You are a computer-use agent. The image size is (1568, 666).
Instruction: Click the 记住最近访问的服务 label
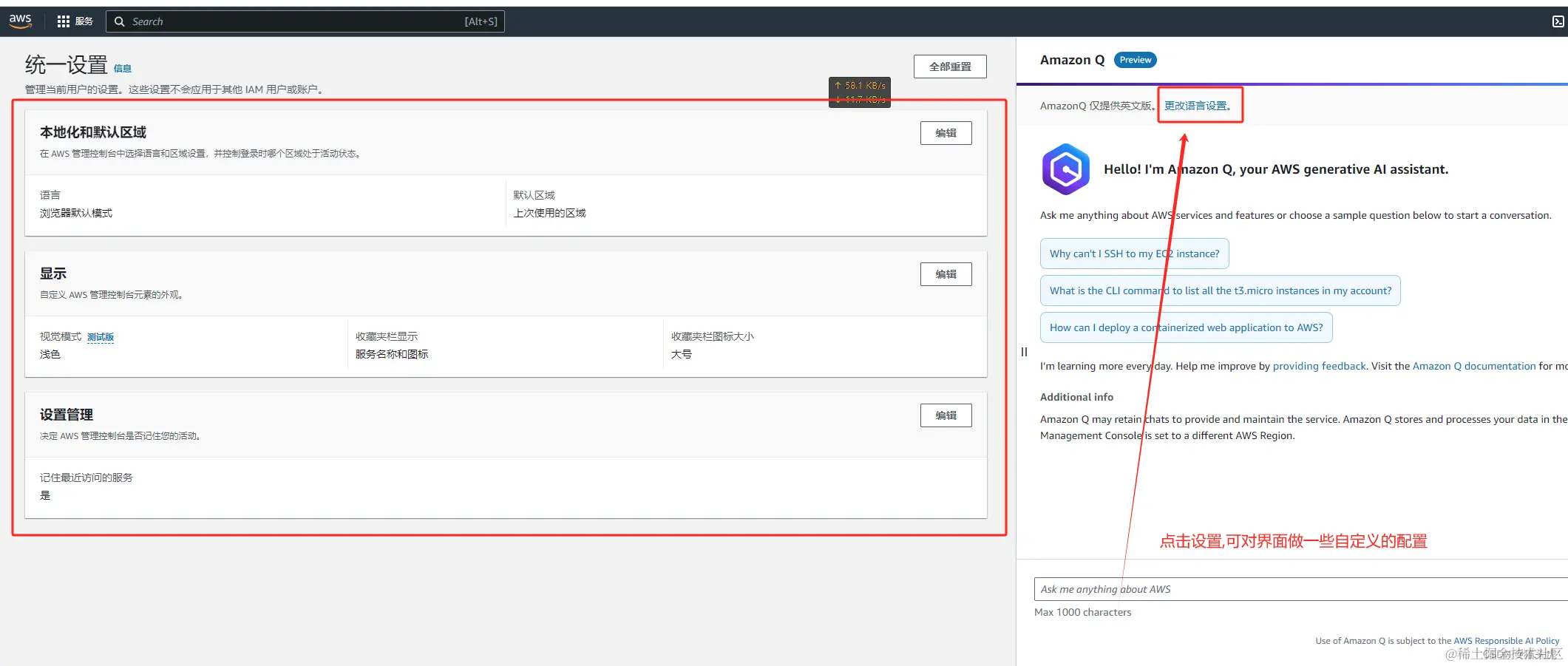tap(86, 478)
